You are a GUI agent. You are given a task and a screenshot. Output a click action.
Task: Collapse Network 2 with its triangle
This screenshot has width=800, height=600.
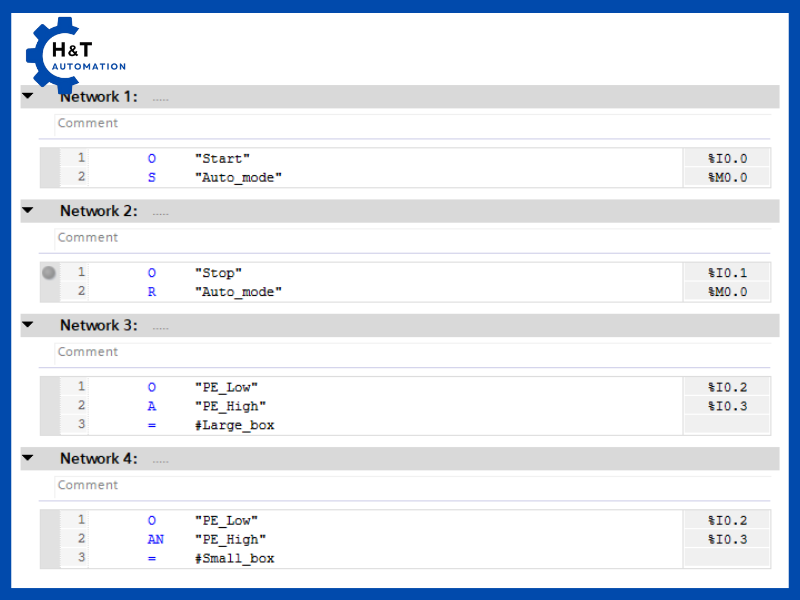point(28,211)
